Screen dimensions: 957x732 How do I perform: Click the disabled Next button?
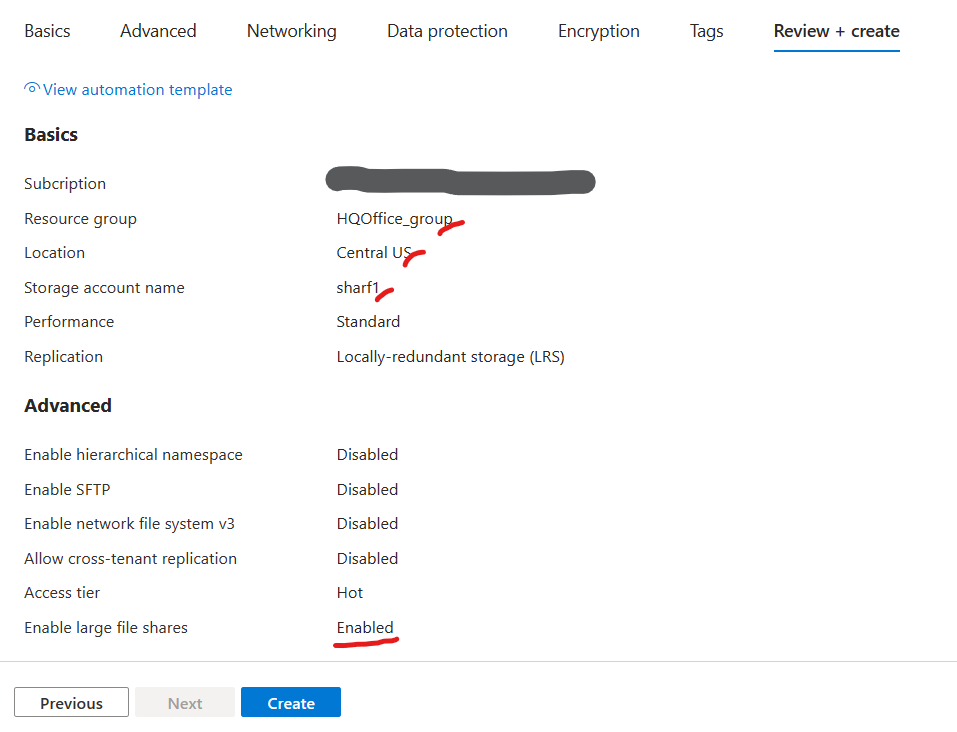pyautogui.click(x=185, y=702)
